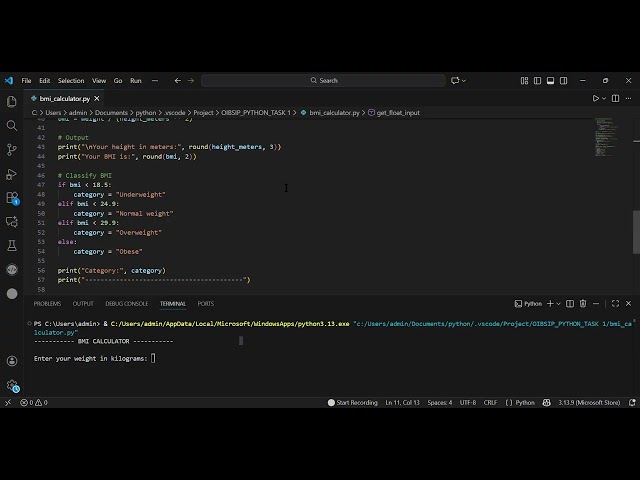Viewport: 640px width, 480px height.
Task: Open the Explorer view in activity bar
Action: 12,101
